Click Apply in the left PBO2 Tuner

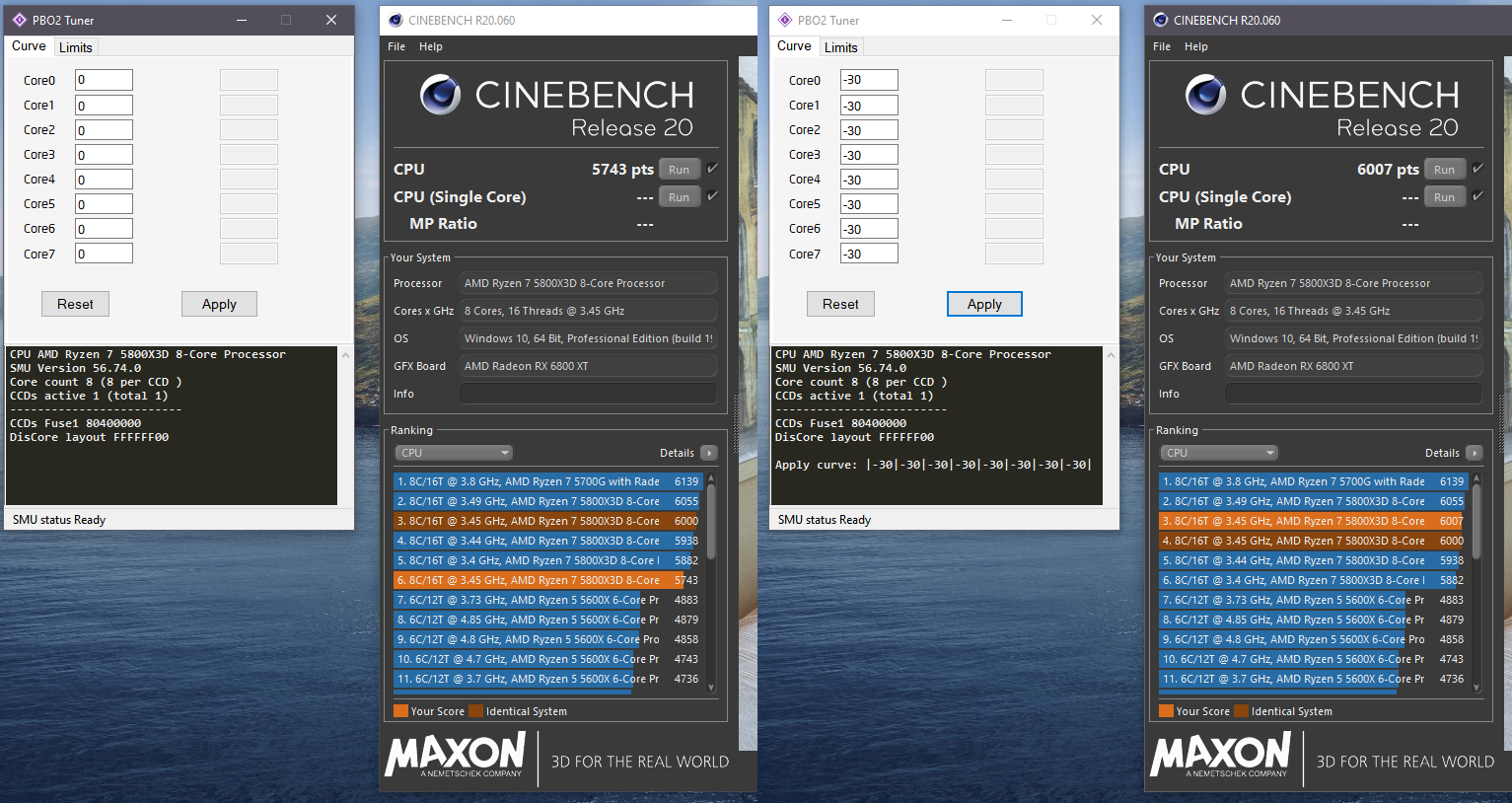click(x=219, y=304)
